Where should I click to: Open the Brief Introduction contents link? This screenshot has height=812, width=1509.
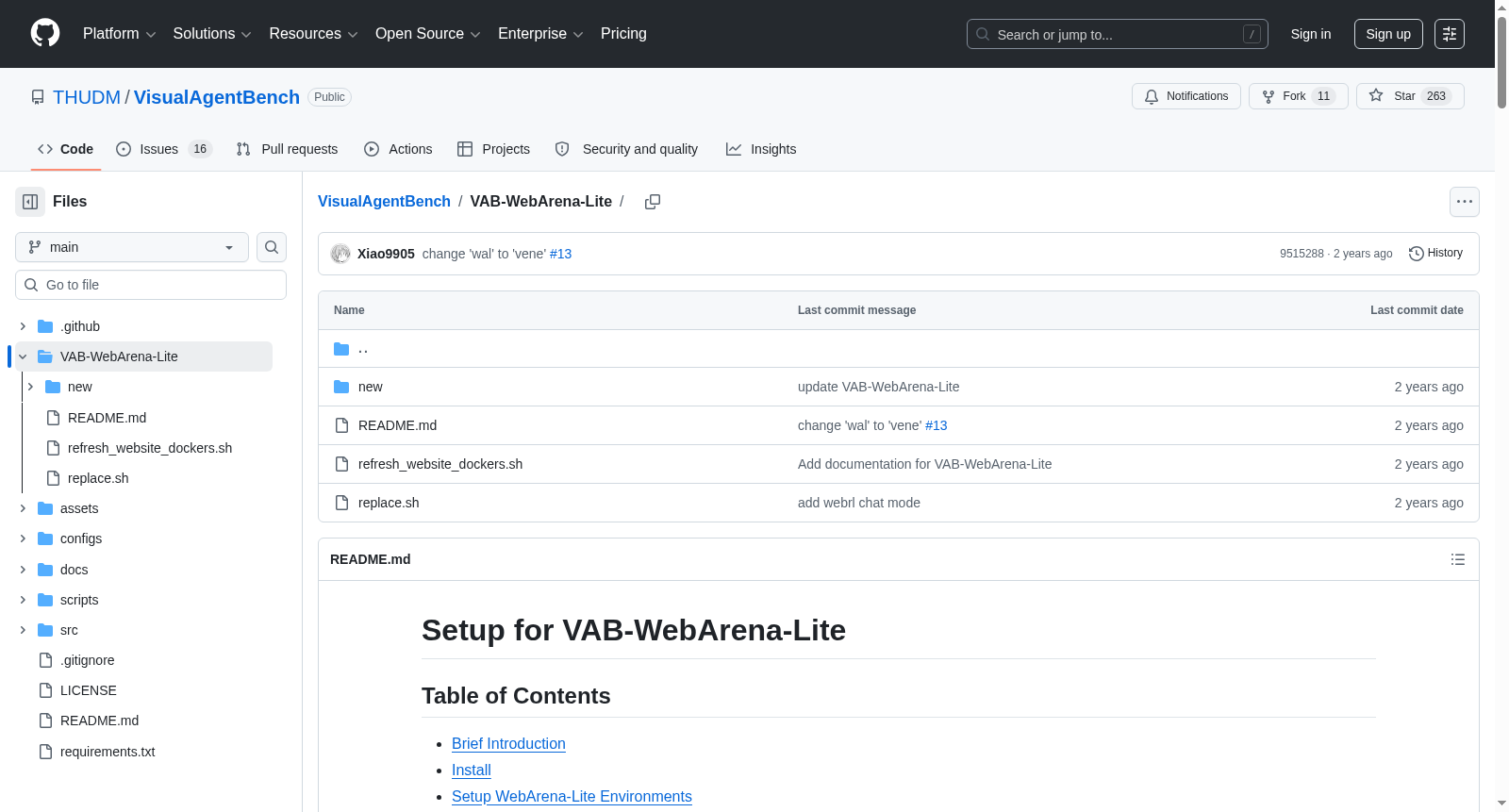(x=508, y=744)
